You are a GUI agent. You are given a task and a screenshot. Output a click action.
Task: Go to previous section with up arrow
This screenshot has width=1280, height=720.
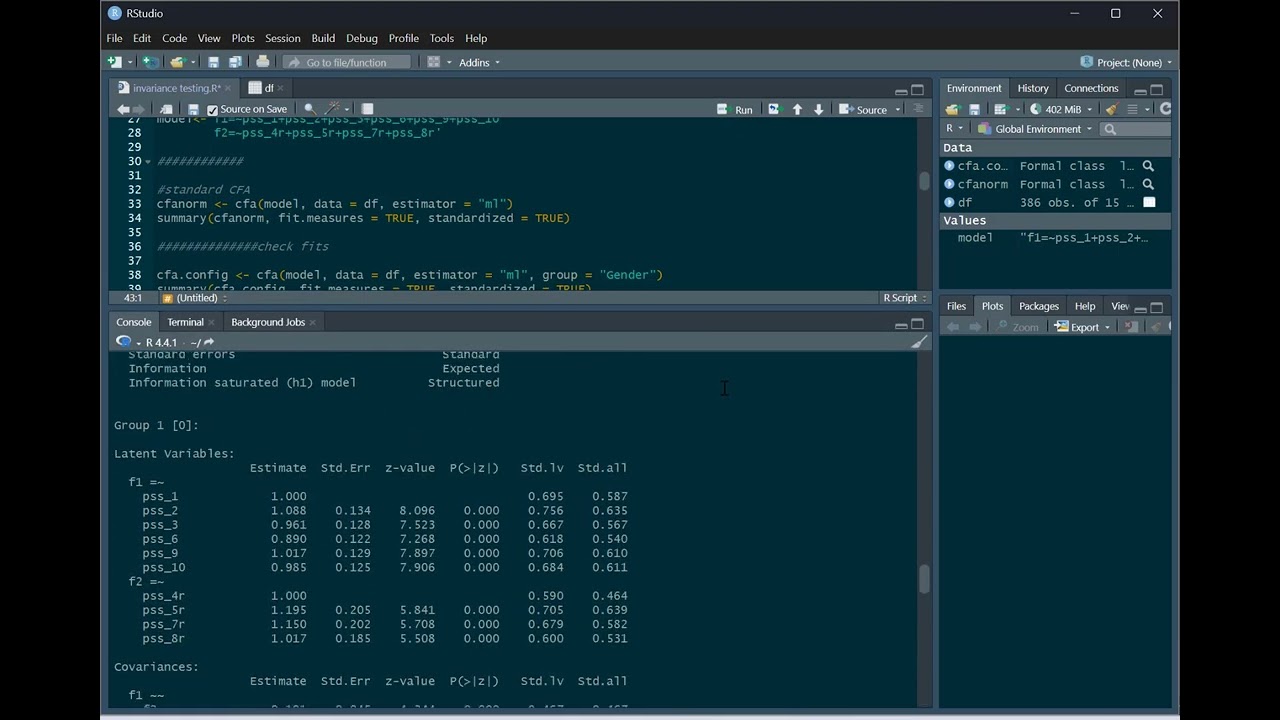797,109
